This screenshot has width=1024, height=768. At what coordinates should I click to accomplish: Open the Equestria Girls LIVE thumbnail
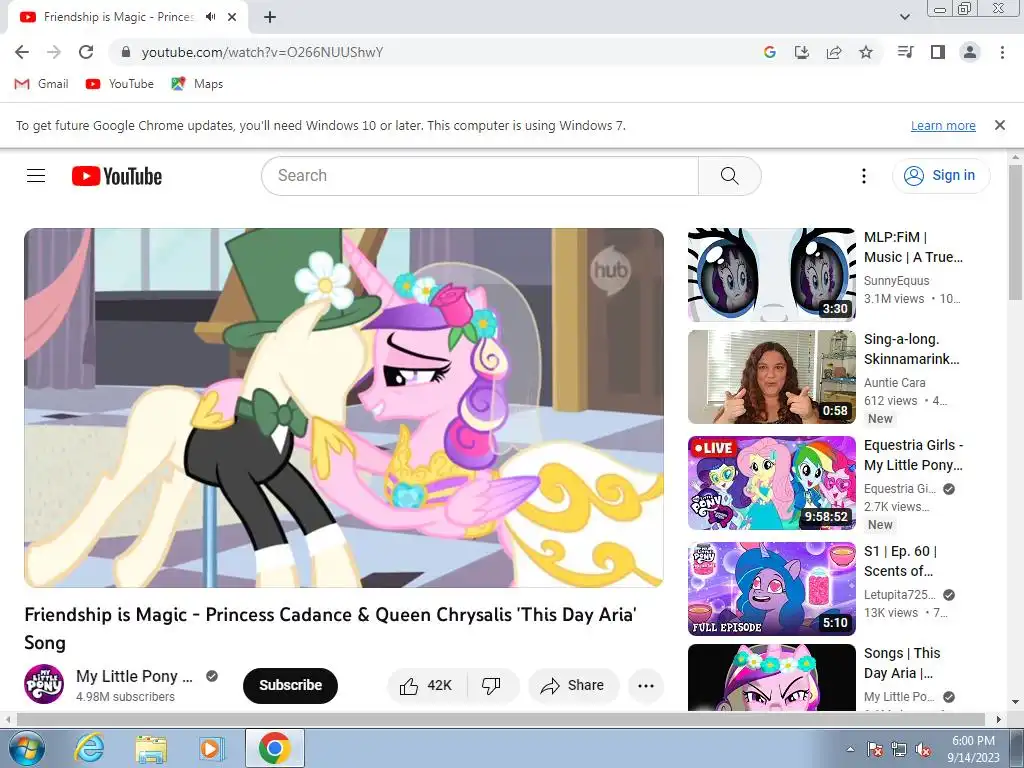pos(771,483)
